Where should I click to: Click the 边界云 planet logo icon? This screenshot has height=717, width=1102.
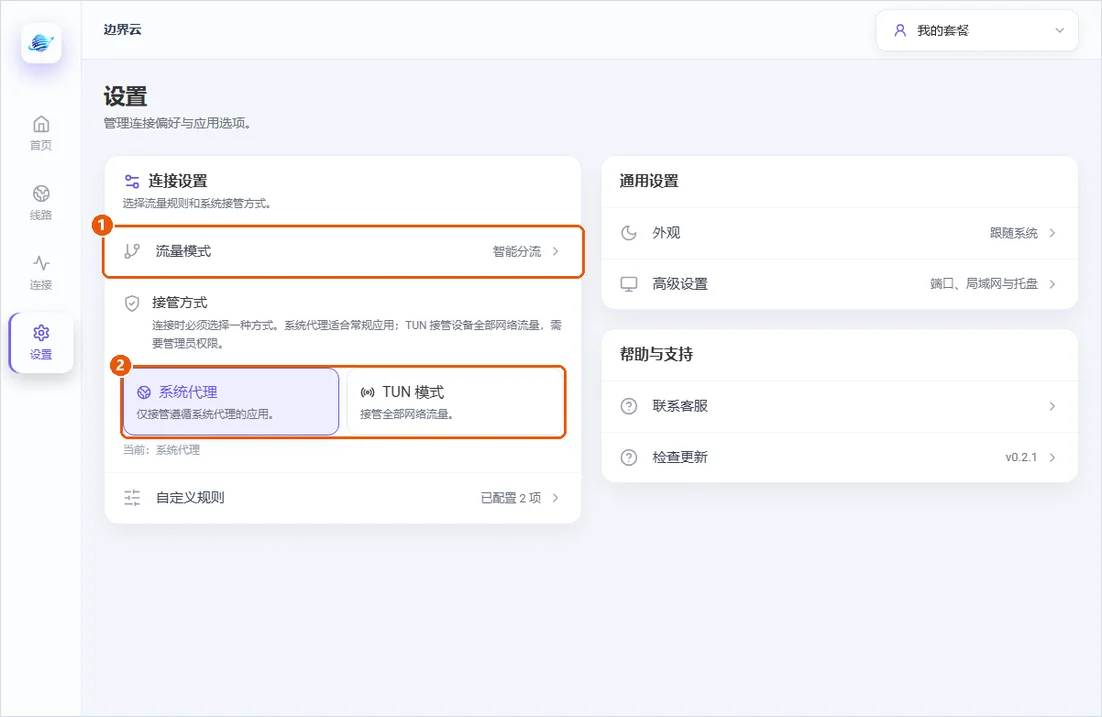41,43
